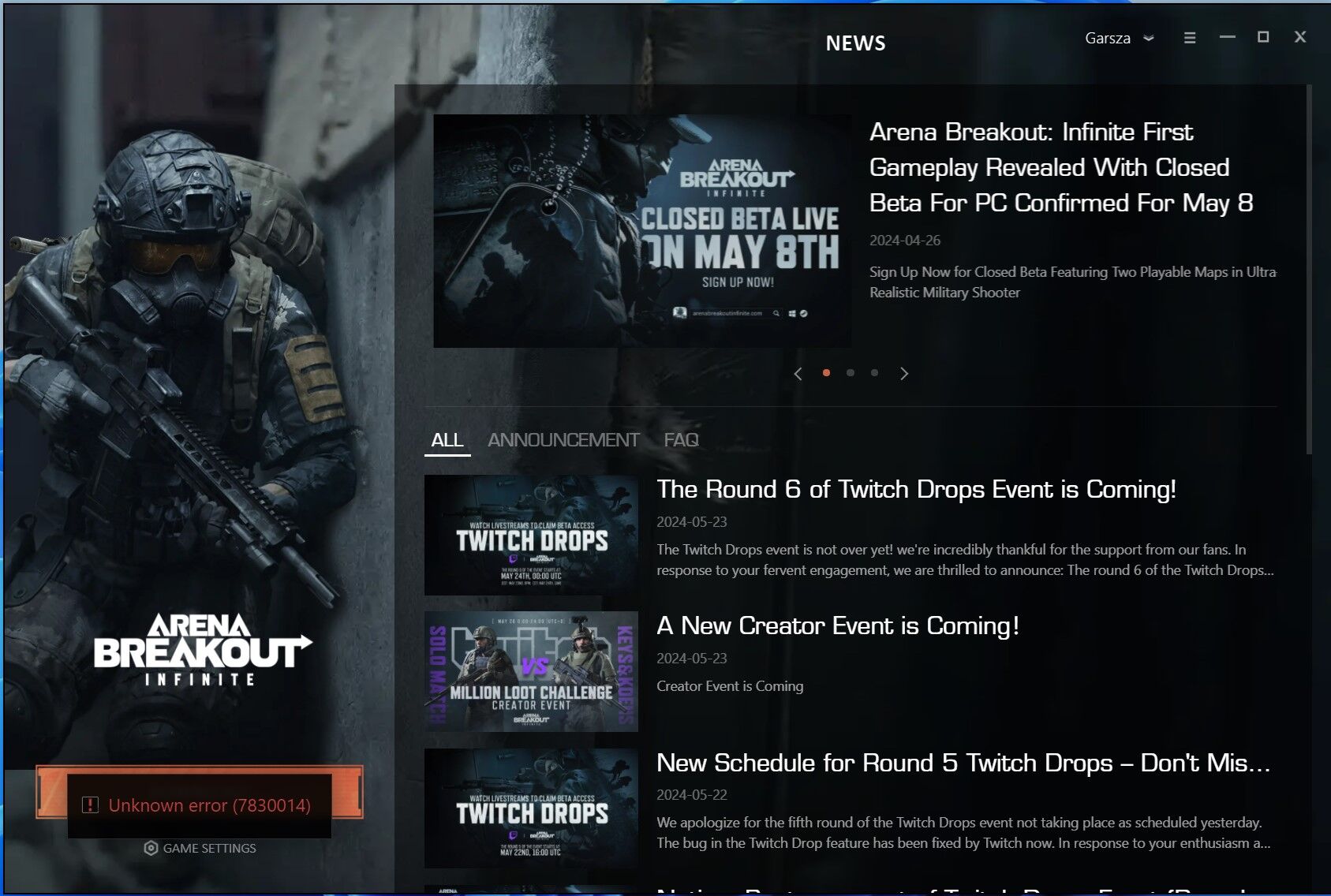The image size is (1331, 896).
Task: Minimize the launcher window
Action: [x=1227, y=37]
